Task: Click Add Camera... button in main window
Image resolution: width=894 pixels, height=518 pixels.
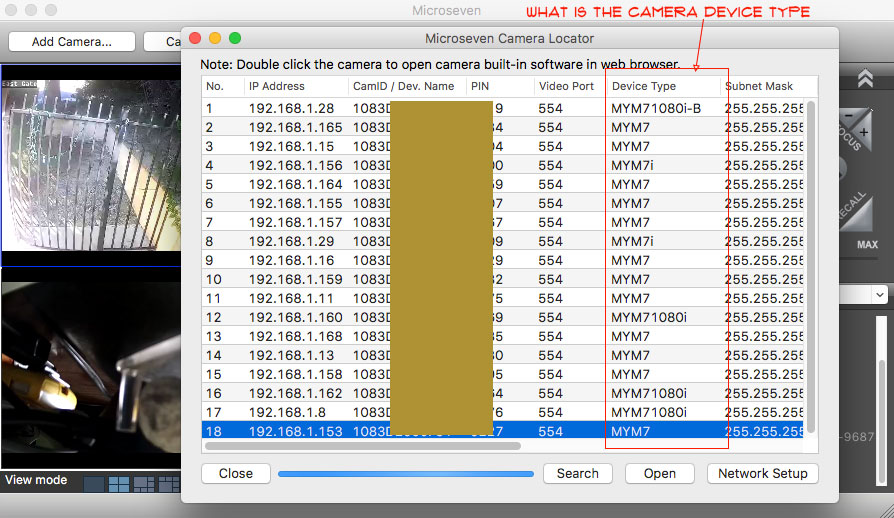Action: [x=72, y=42]
